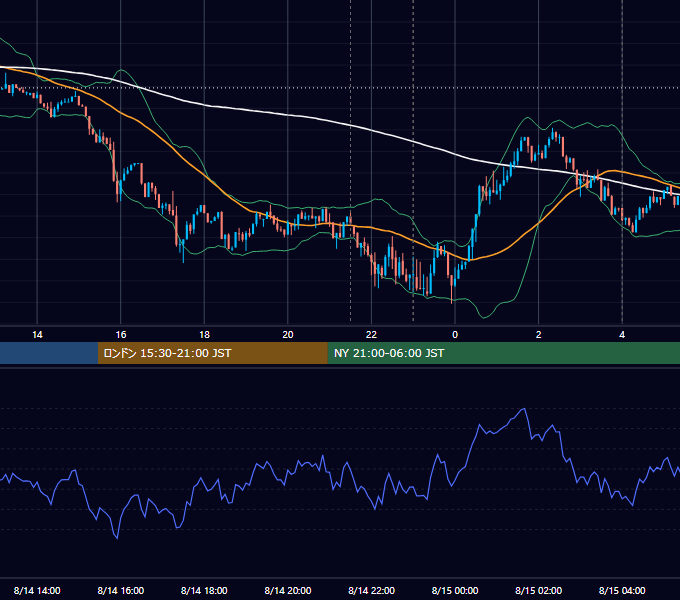The image size is (680, 600).
Task: Click the oscillator line's lowest trough
Action: [117, 538]
